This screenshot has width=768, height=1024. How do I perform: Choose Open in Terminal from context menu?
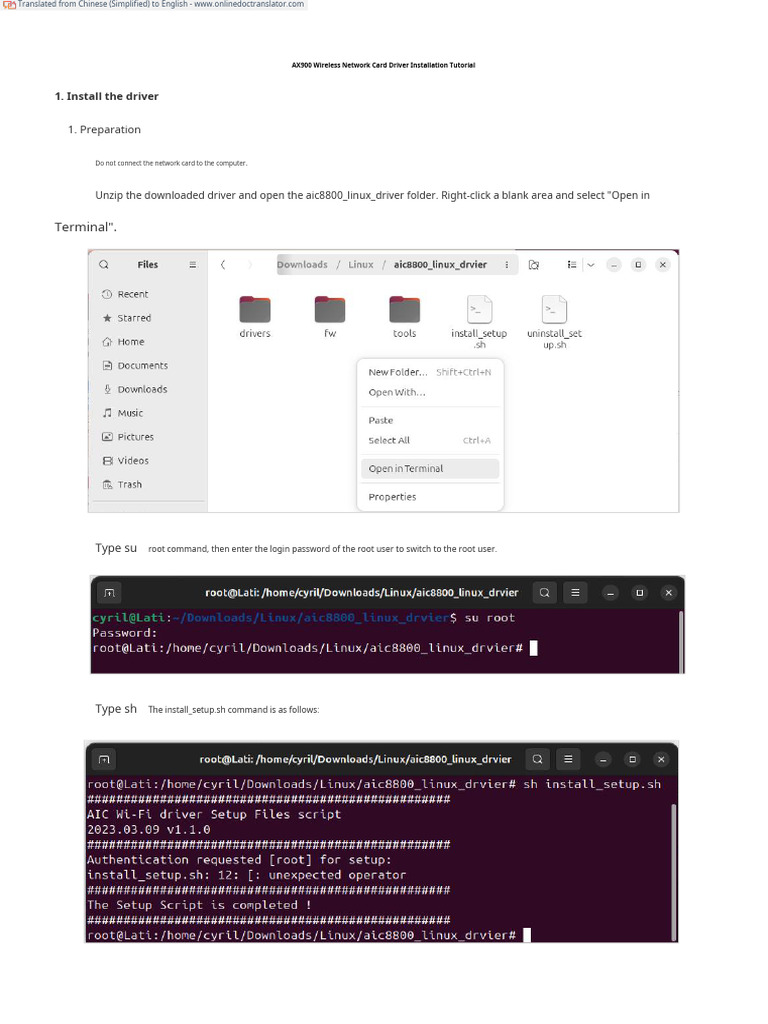430,469
